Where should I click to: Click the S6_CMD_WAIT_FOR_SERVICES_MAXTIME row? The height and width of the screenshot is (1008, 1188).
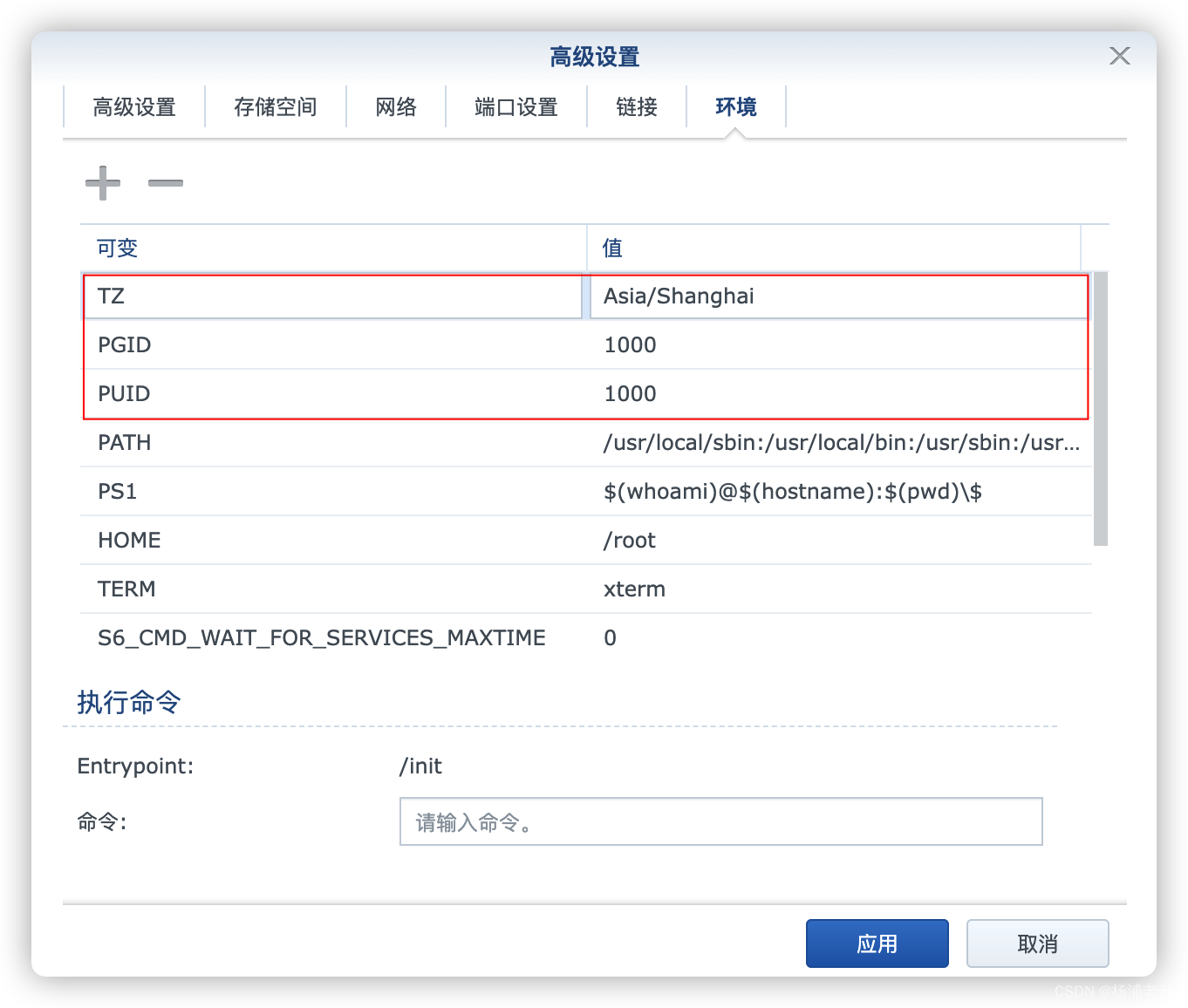[321, 637]
